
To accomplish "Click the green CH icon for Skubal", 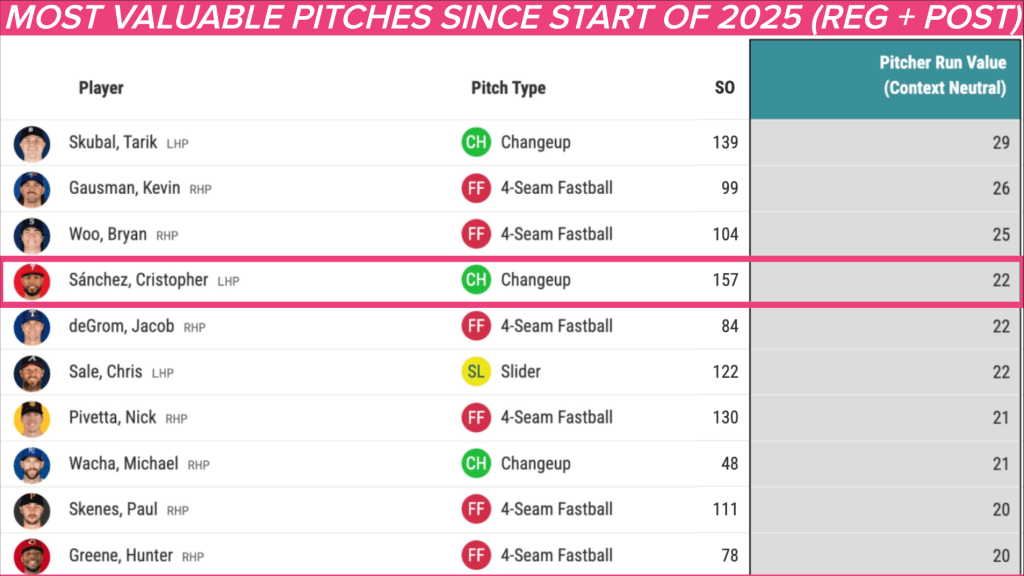I will click(x=476, y=143).
